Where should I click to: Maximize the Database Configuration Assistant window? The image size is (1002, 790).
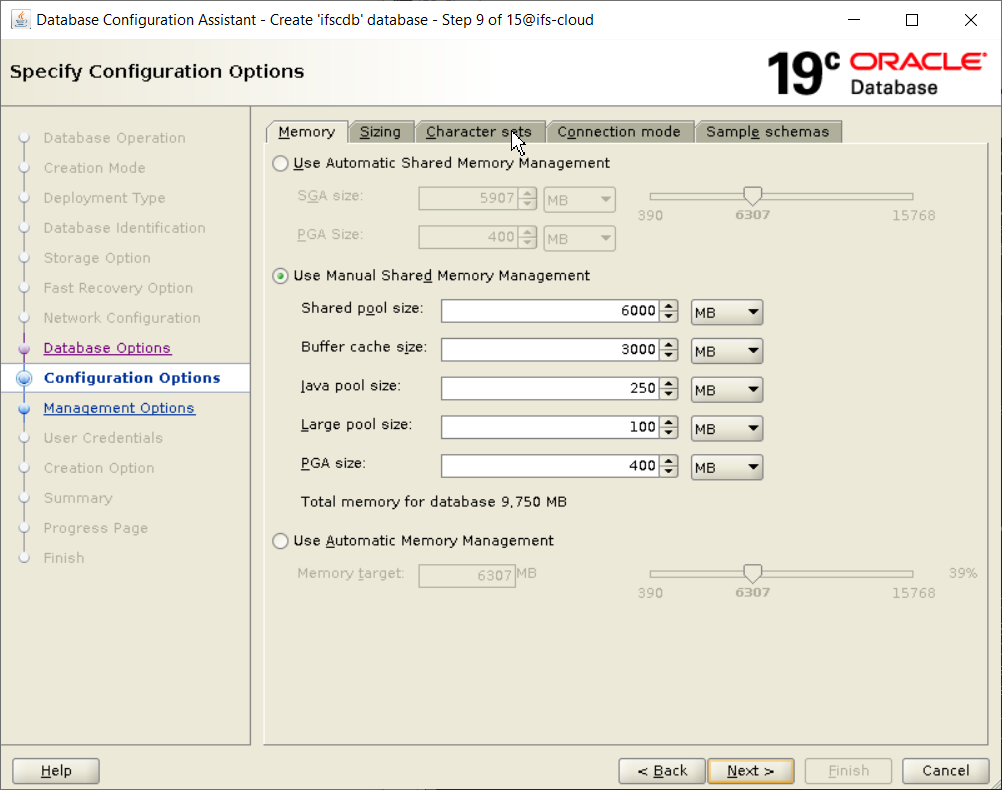point(912,20)
